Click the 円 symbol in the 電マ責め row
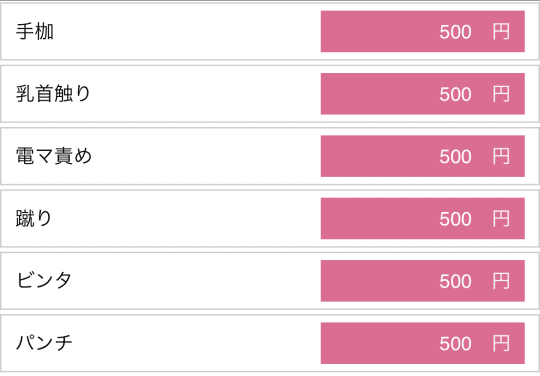This screenshot has width=540, height=376. coord(501,156)
